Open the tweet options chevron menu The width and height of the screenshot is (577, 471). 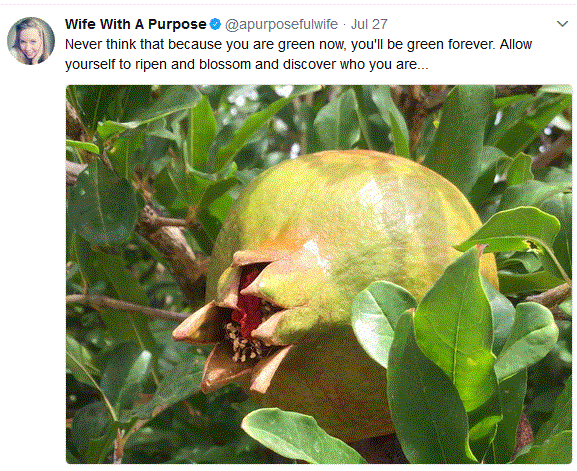562,24
